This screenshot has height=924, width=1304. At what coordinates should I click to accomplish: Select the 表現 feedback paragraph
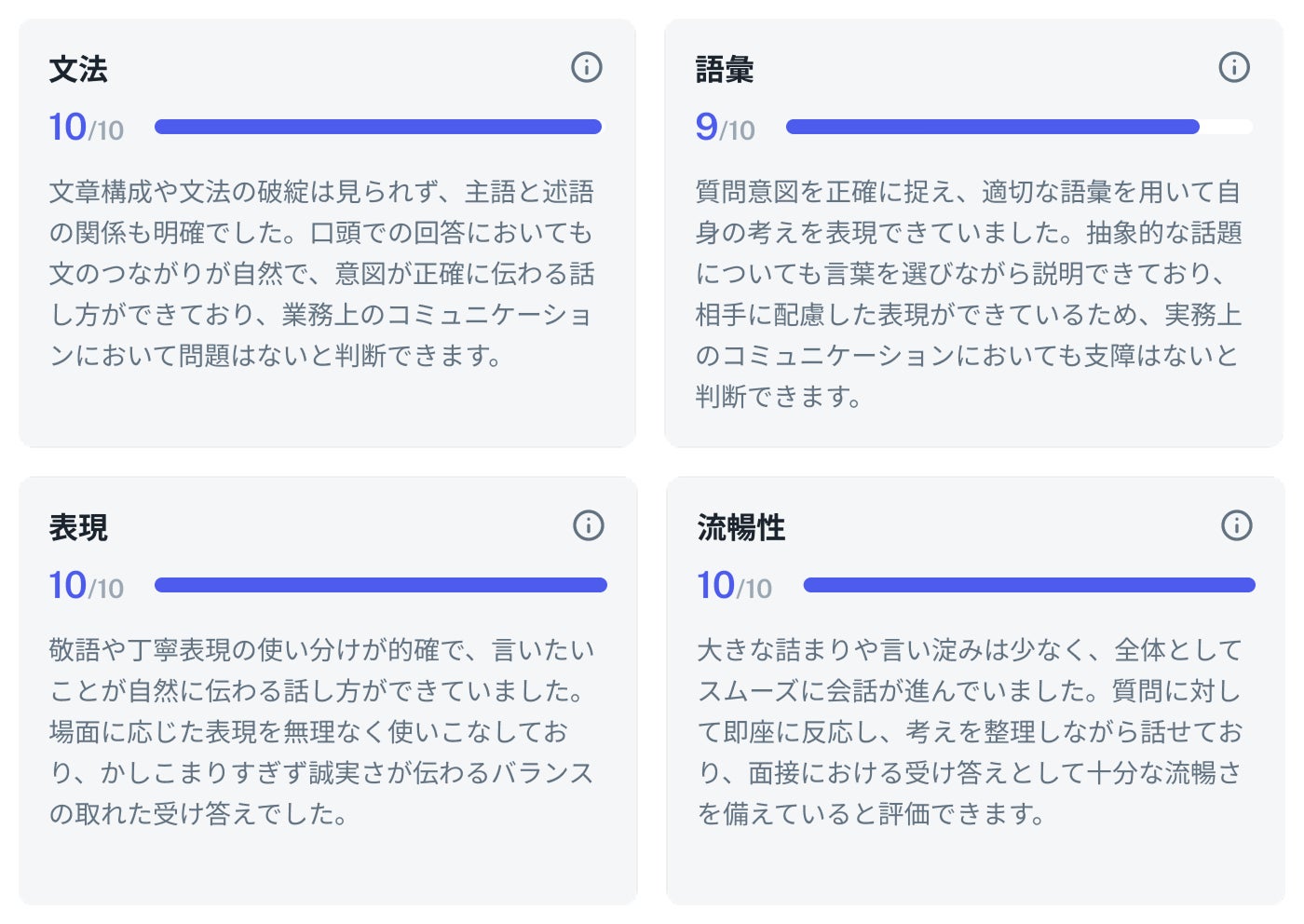coord(321,732)
